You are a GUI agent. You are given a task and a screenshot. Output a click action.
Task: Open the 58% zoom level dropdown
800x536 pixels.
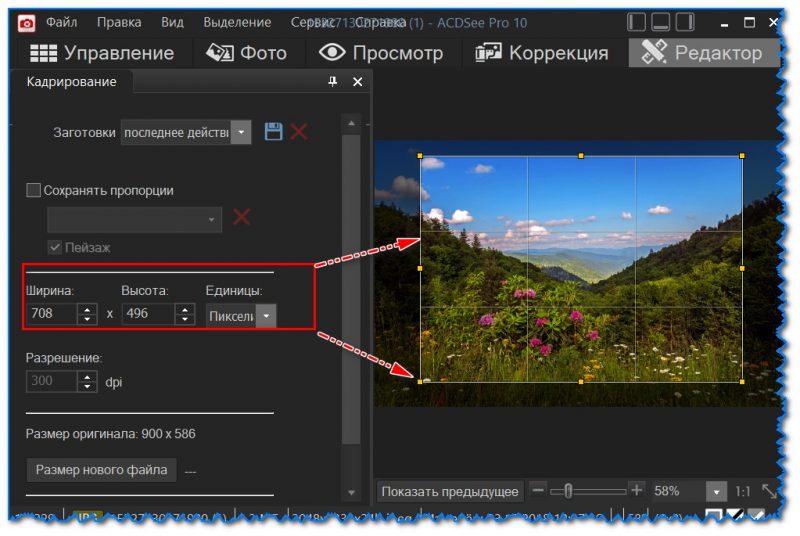[715, 491]
